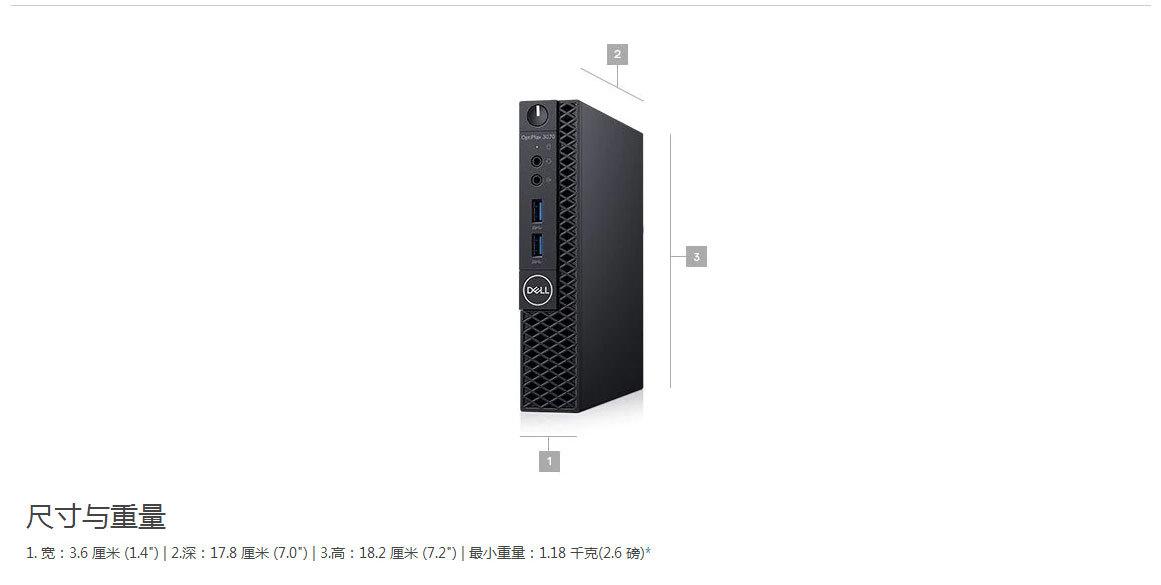Click the gray marker labeled 2
Viewport: 1161px width, 585px height.
(x=617, y=54)
